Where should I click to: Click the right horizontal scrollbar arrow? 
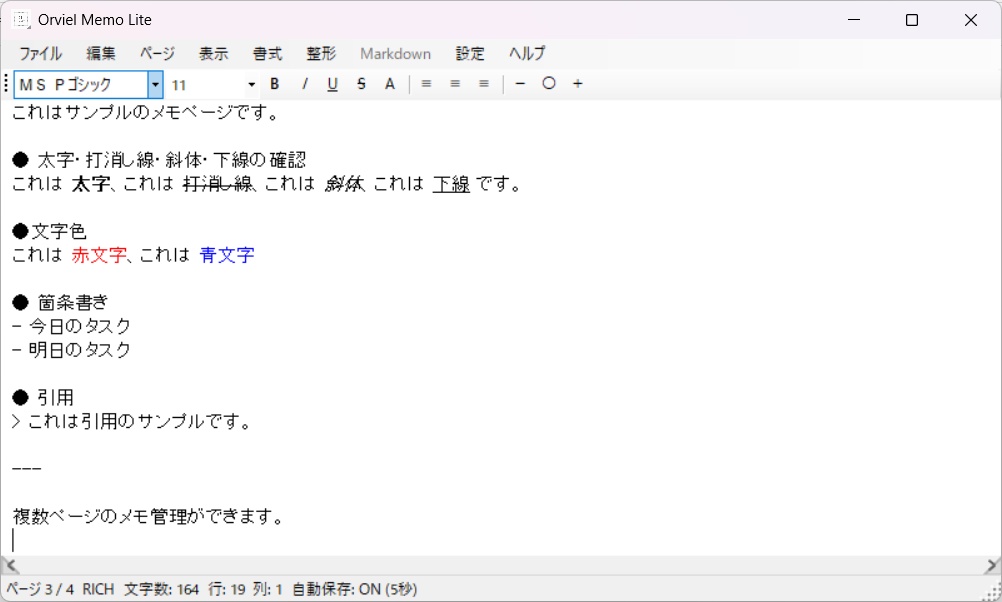(992, 565)
